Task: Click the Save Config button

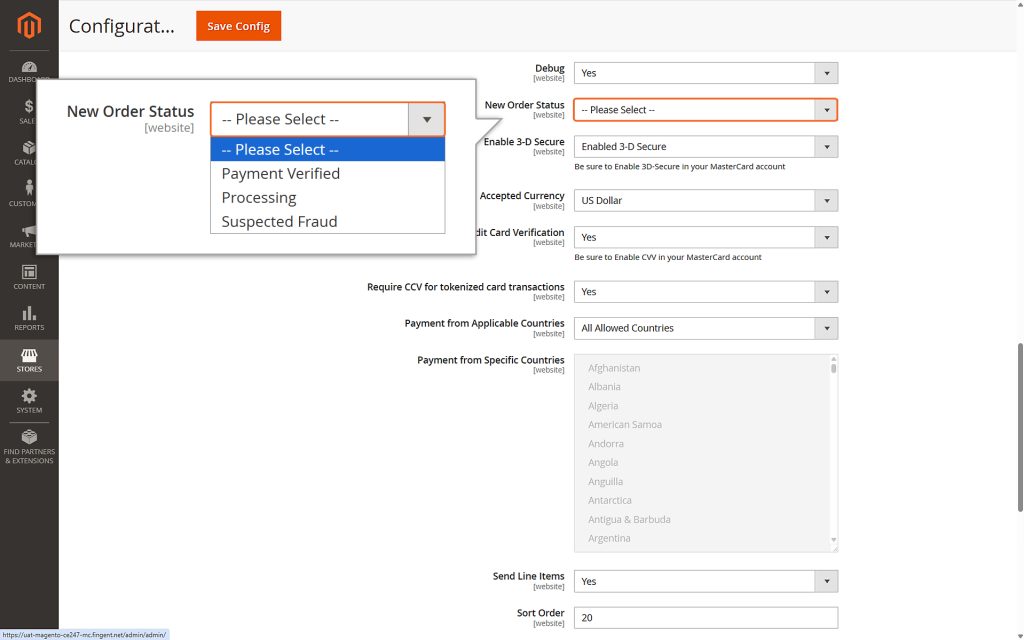Action: pos(238,26)
